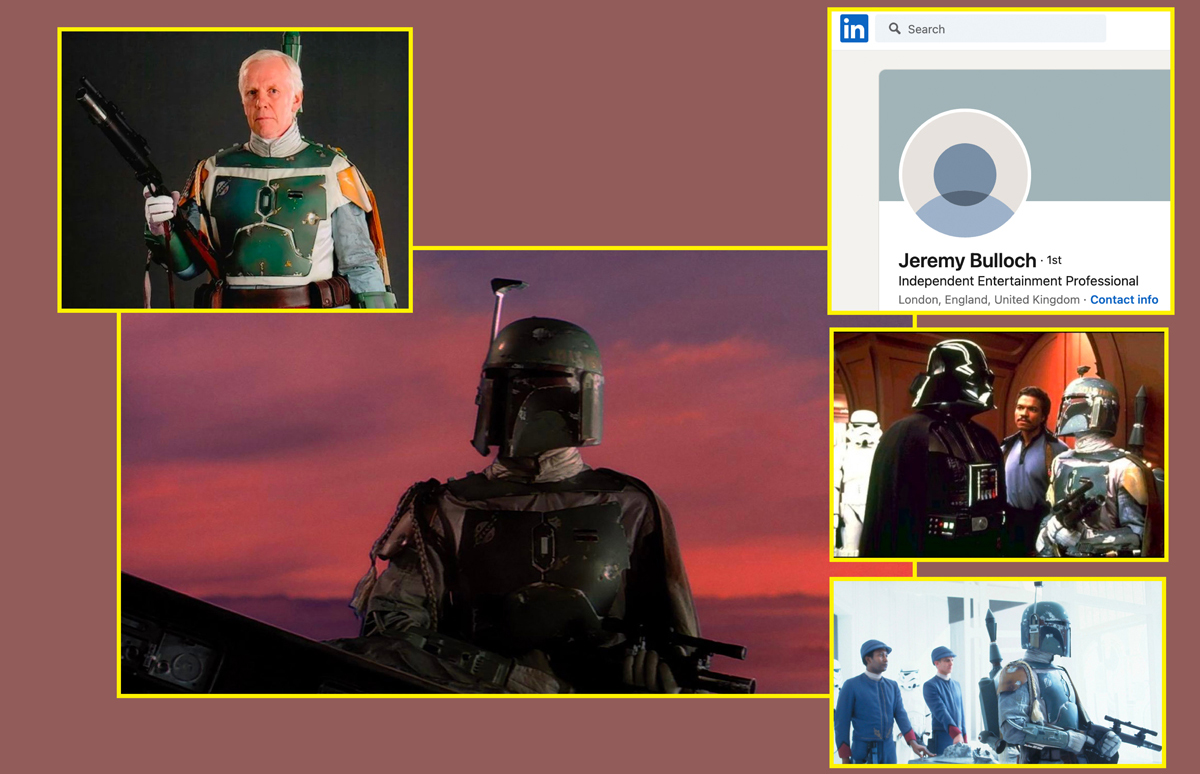Open the photo of the white-haired man in armor
The image size is (1200, 774).
235,170
